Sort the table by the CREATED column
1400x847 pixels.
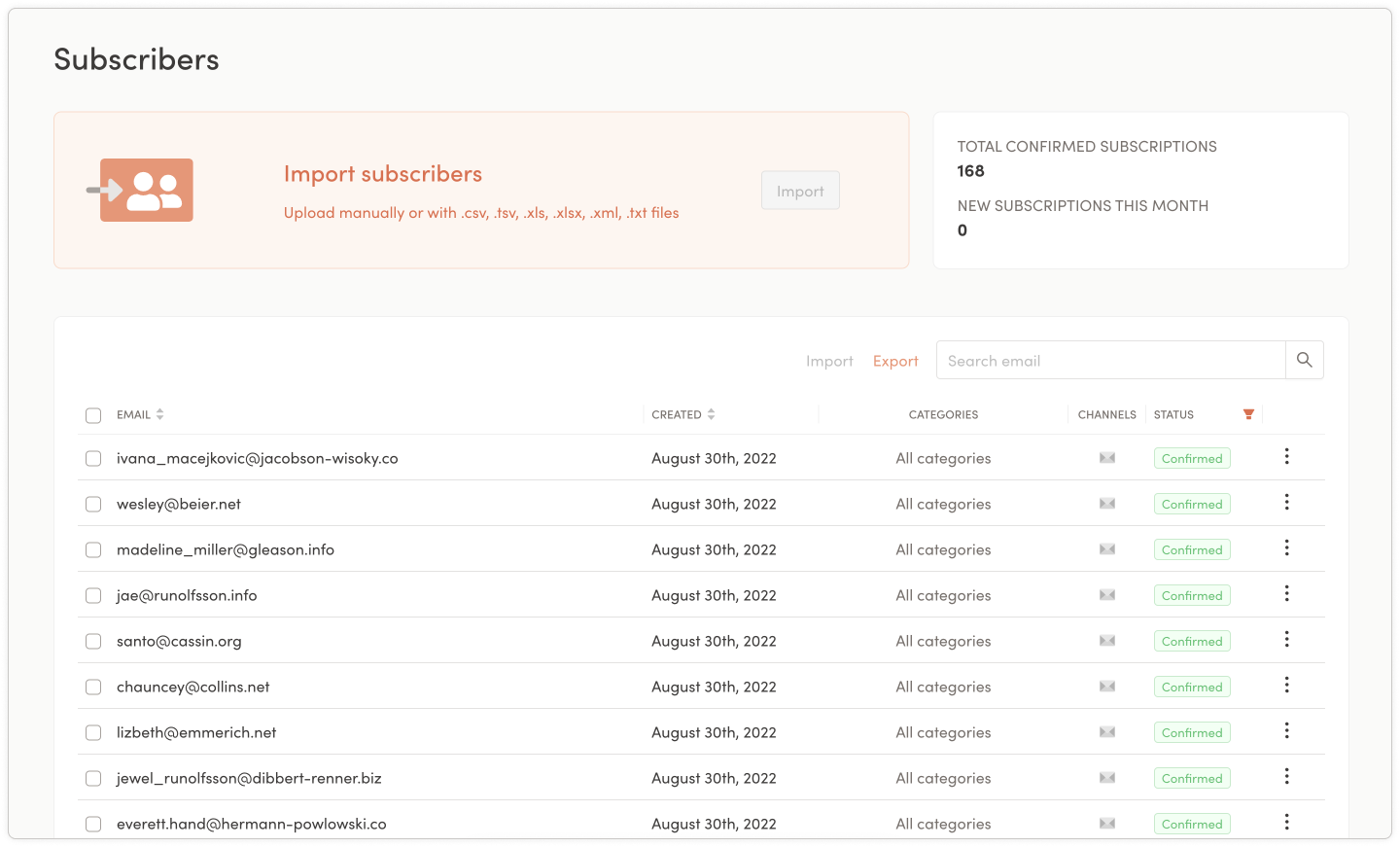pyautogui.click(x=683, y=414)
